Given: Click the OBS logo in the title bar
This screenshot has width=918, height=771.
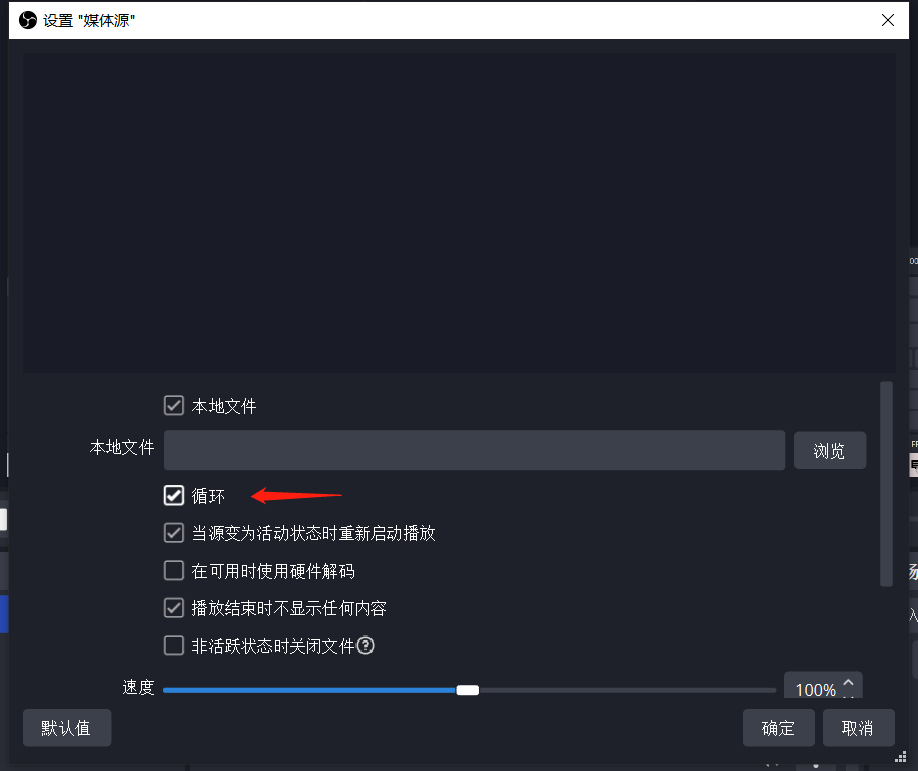Looking at the screenshot, I should [27, 19].
